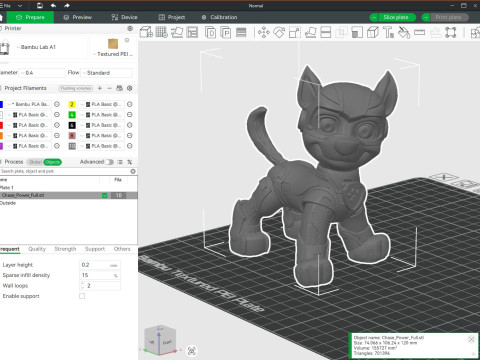
Task: Click the Undo arrow icon
Action: (53, 5)
